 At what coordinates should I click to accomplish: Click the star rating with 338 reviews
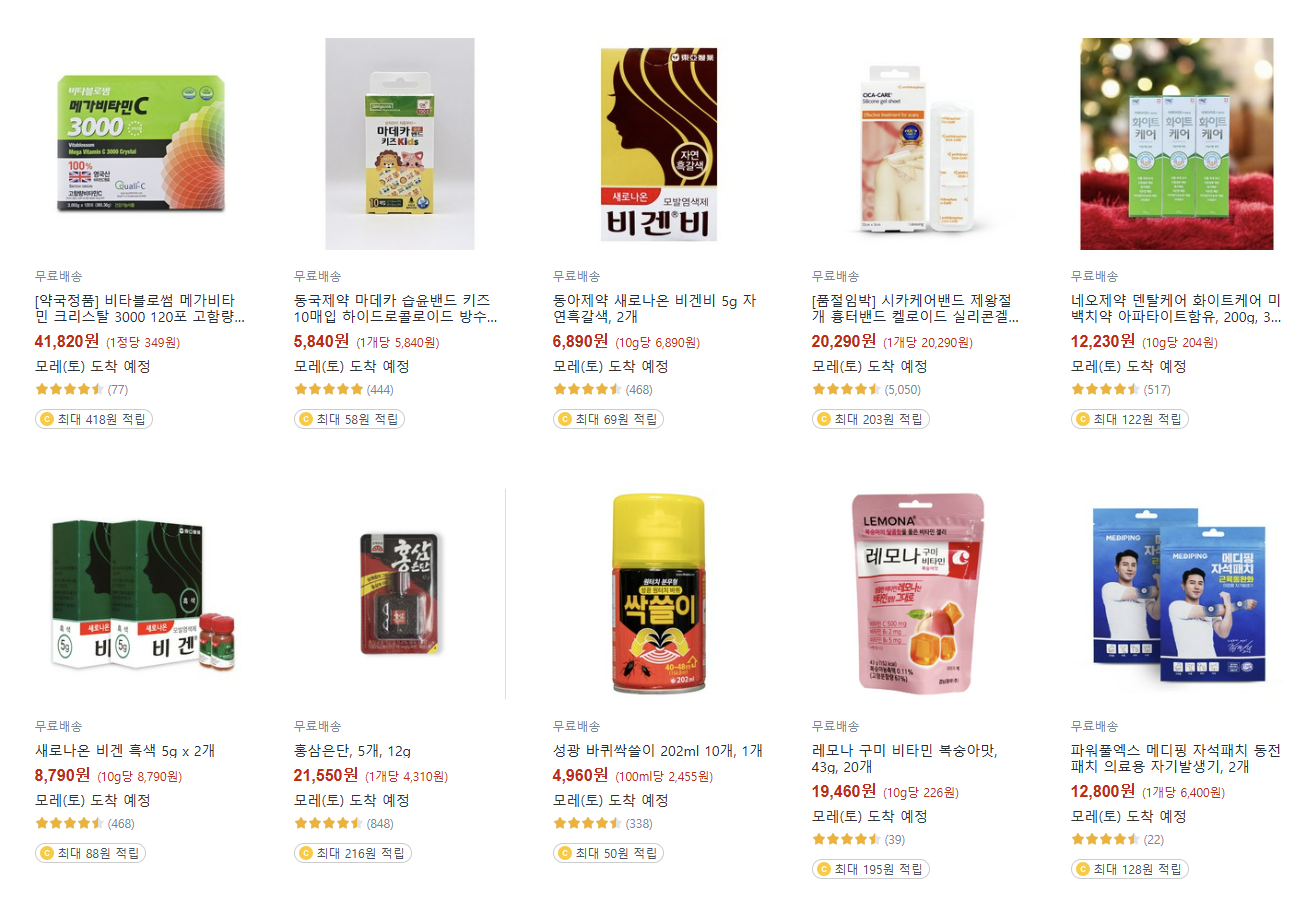[602, 823]
